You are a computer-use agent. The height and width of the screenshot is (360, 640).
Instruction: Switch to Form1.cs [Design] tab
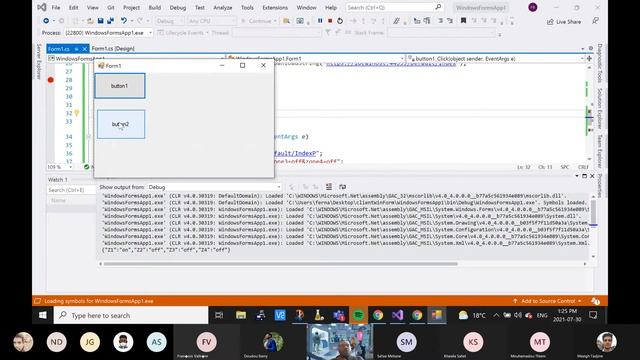[113, 49]
